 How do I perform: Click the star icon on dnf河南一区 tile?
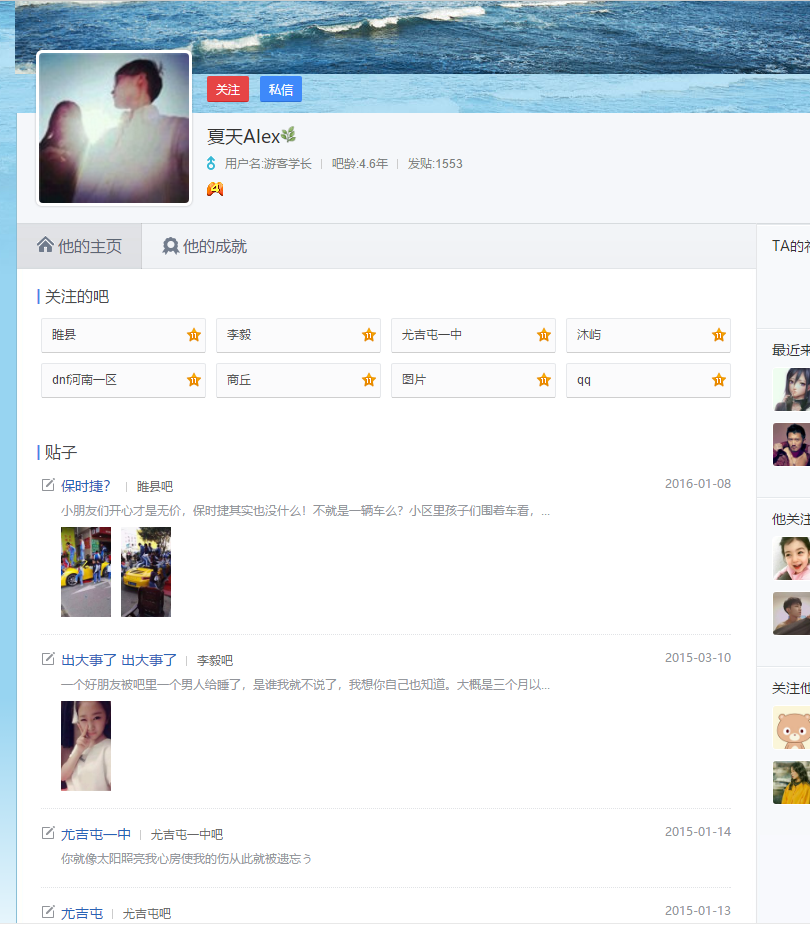(x=193, y=380)
